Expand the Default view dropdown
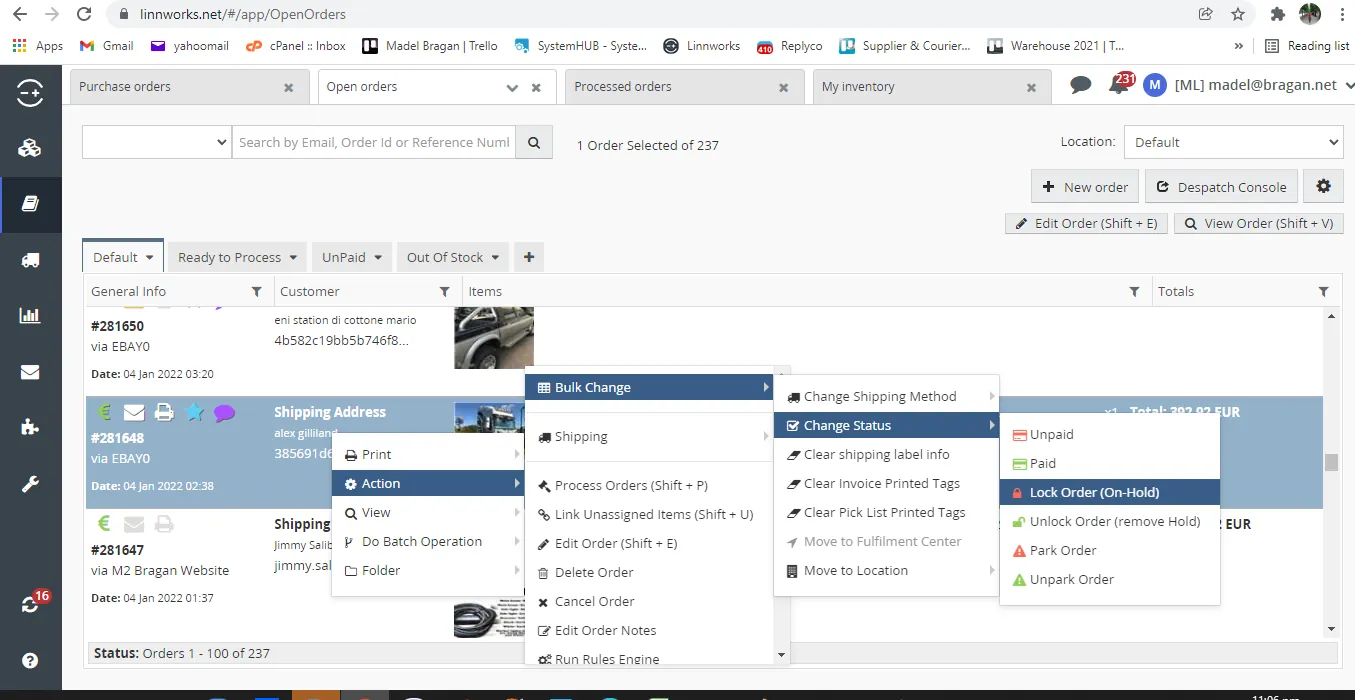Viewport: 1355px width, 700px height. pos(150,258)
